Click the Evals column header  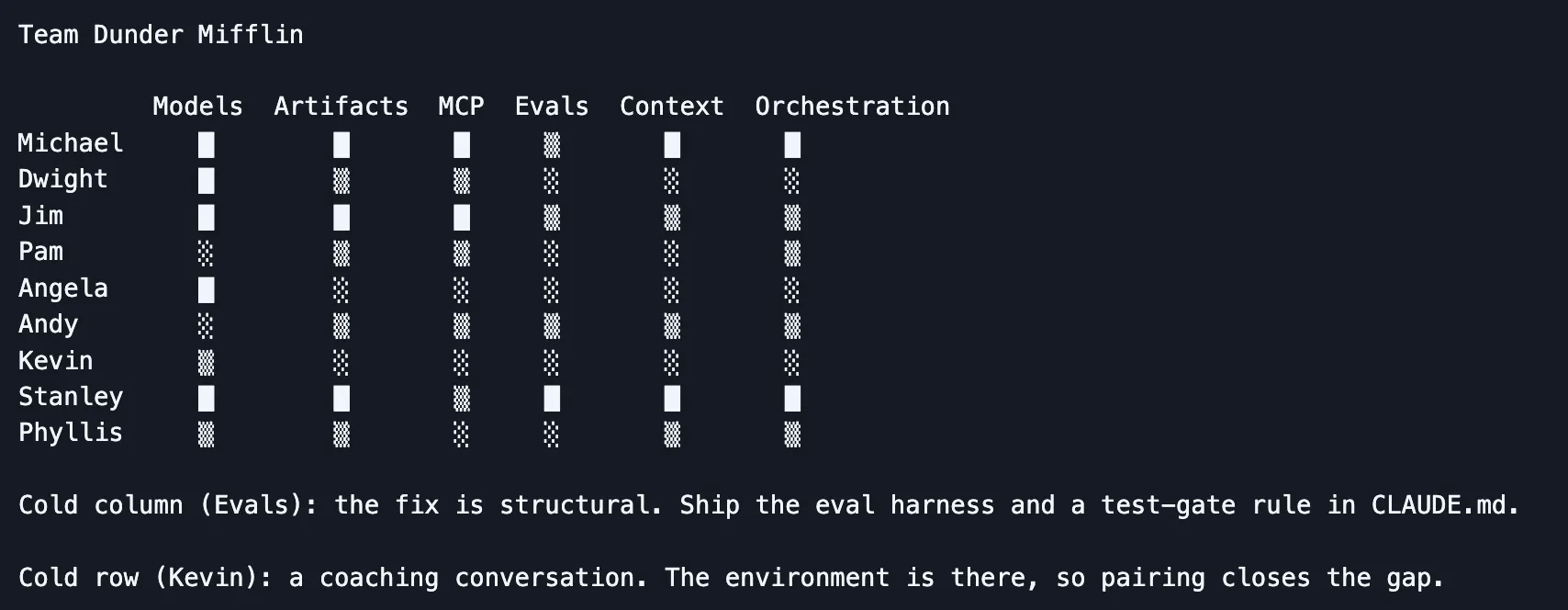pyautogui.click(x=552, y=107)
